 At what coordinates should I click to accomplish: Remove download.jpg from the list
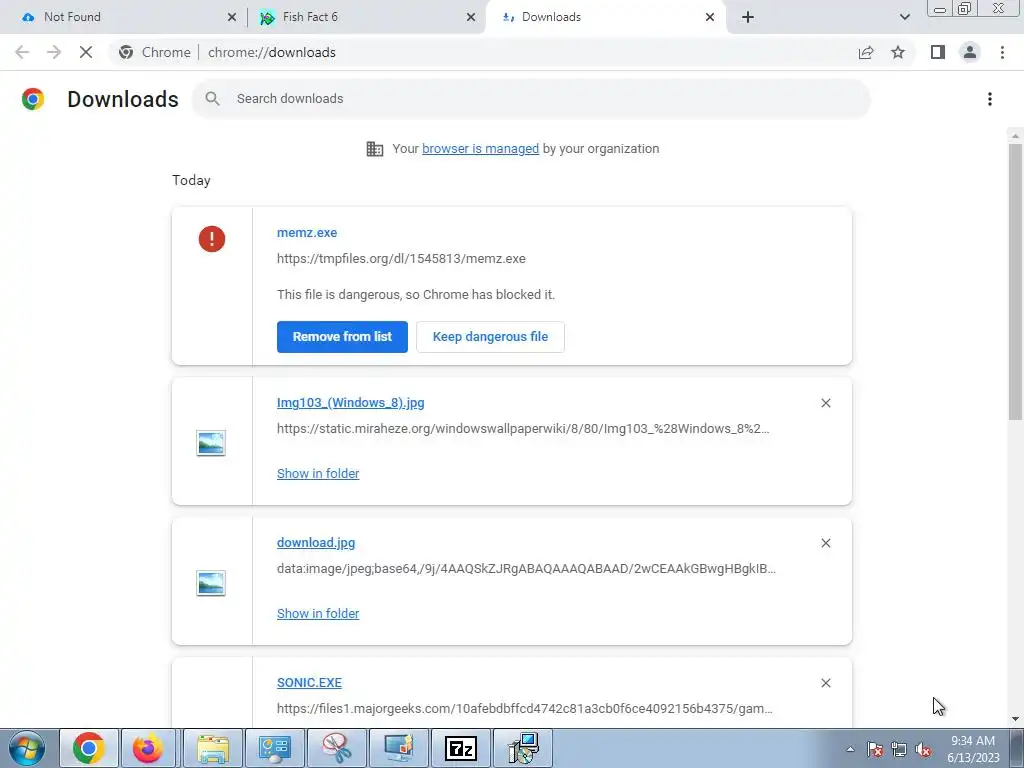click(825, 543)
